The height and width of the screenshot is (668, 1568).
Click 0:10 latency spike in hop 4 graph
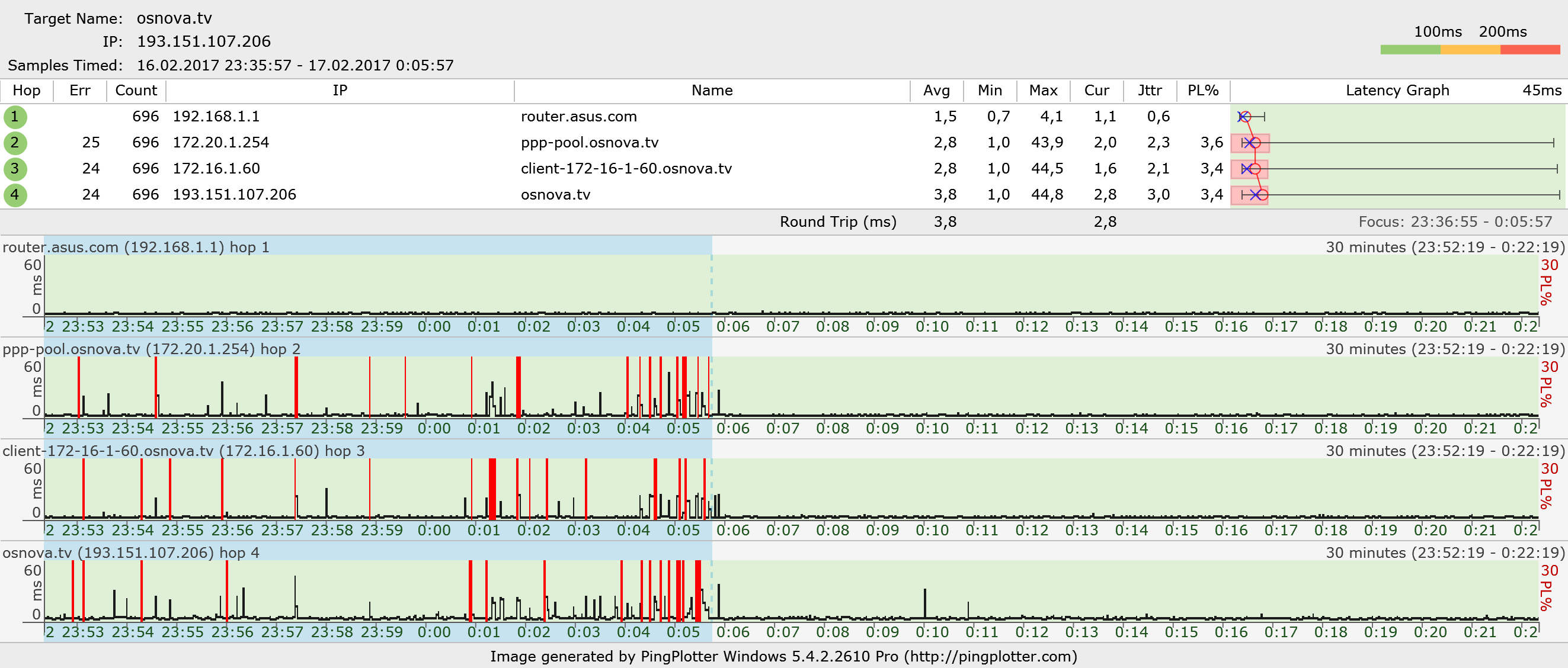pyautogui.click(x=924, y=602)
